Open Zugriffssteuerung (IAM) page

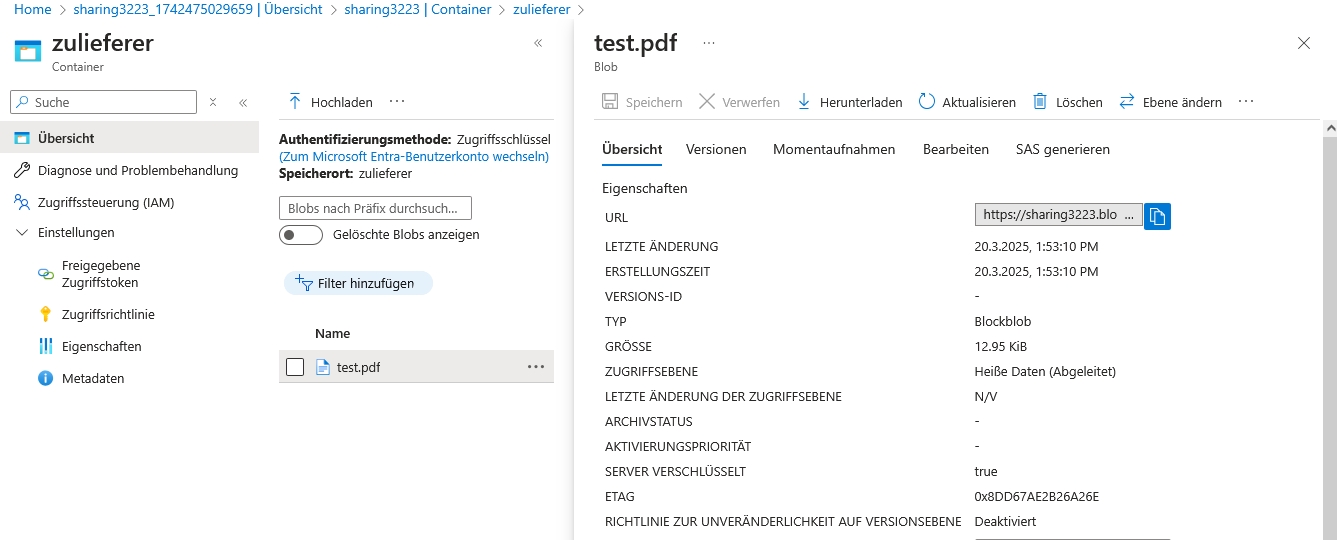[106, 203]
